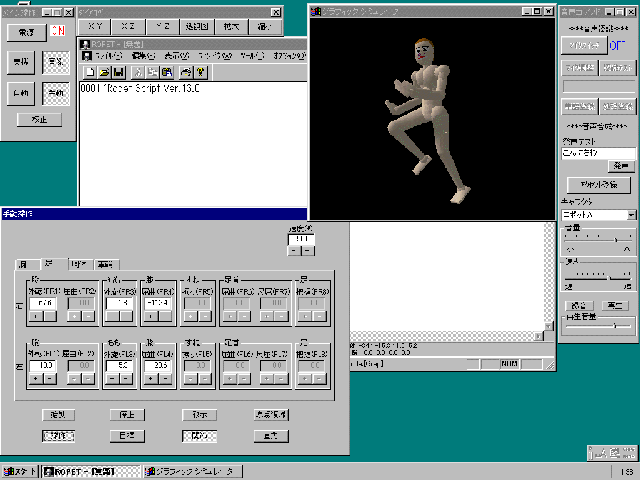Click the Cut scissors toolbar icon
This screenshot has width=640, height=480.
(138, 72)
